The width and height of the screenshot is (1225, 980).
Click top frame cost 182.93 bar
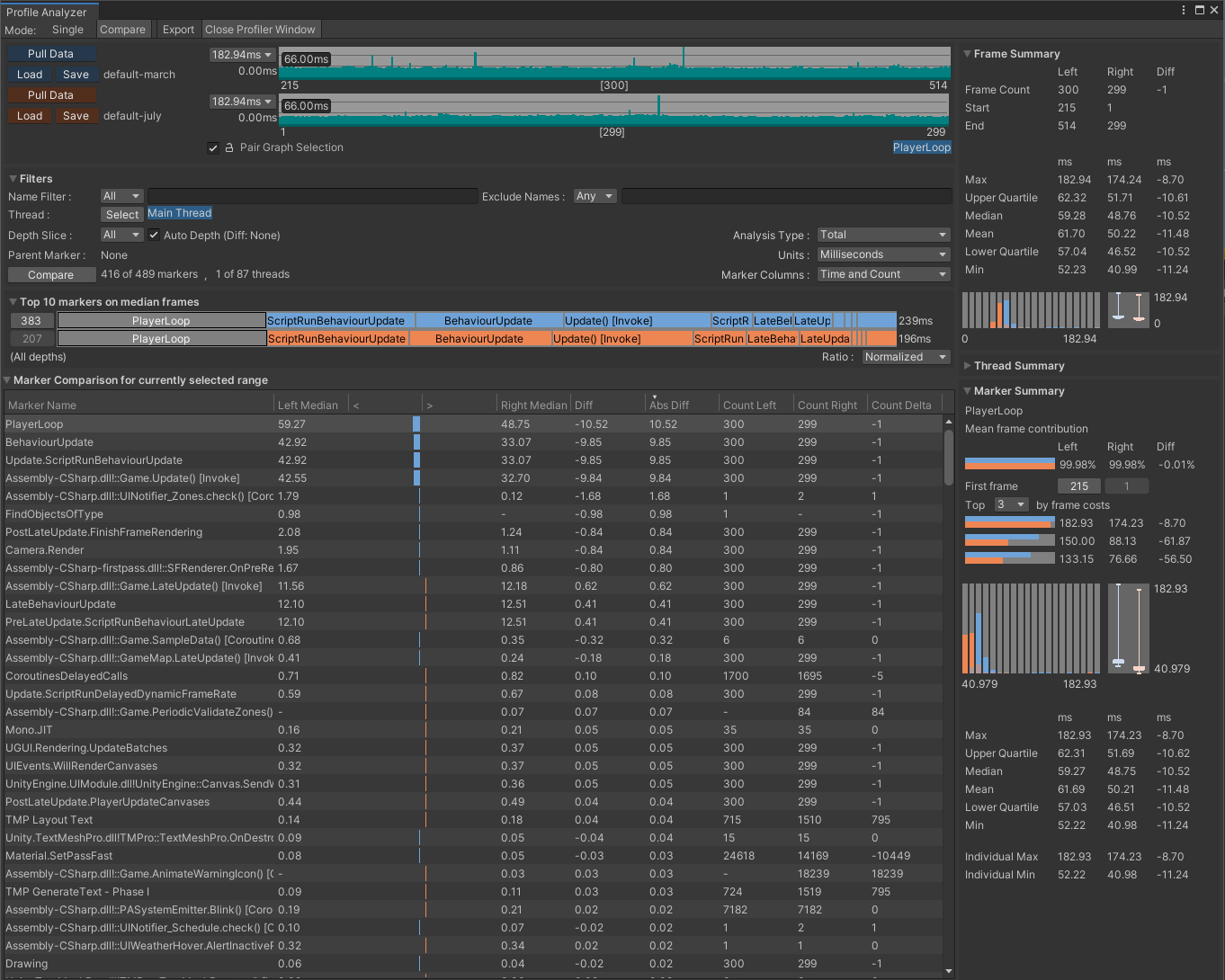(1009, 523)
